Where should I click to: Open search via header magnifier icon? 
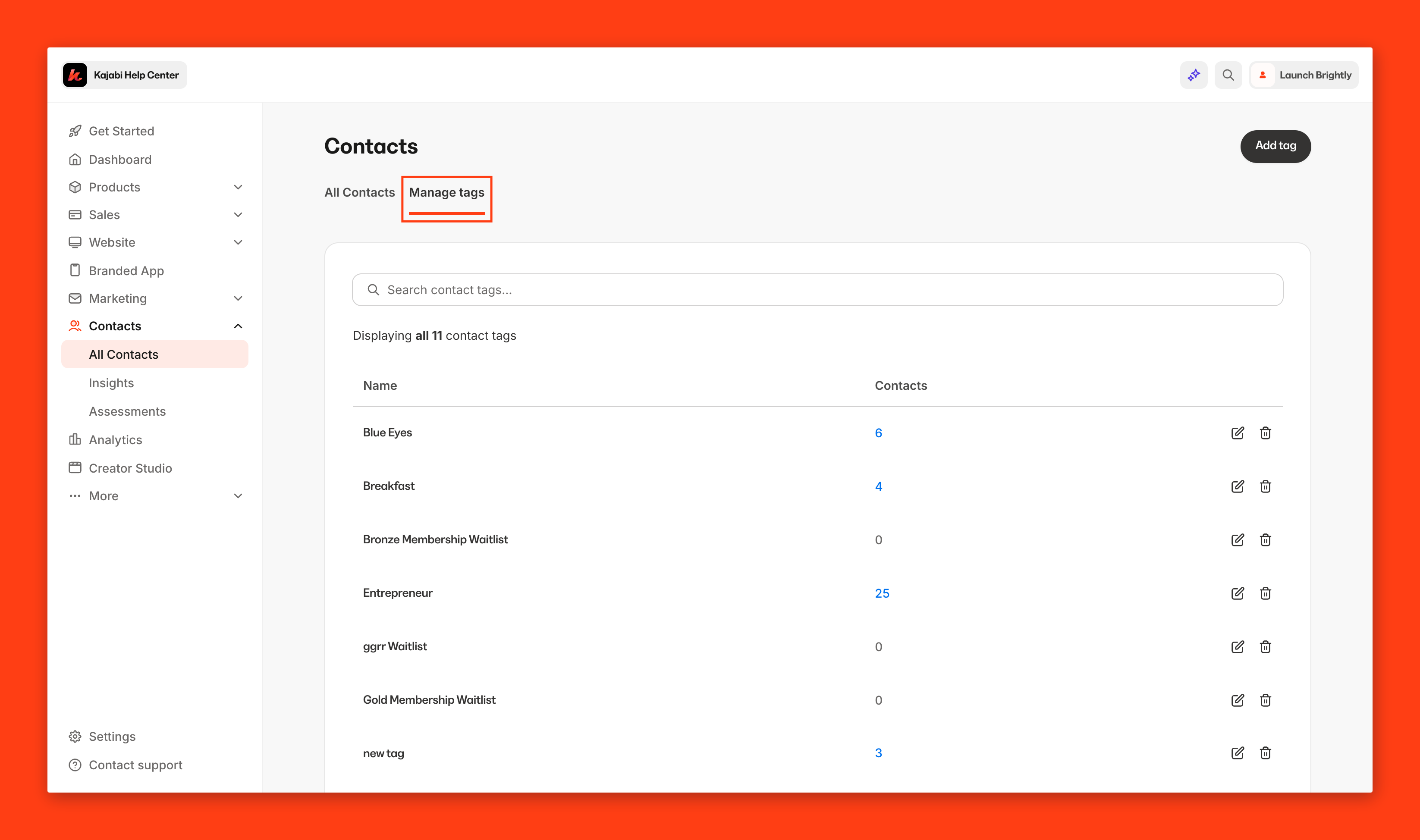1228,75
